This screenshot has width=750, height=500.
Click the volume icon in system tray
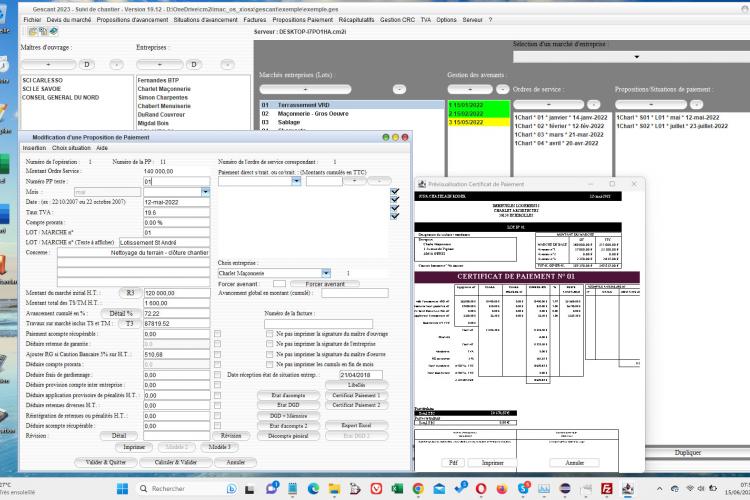701,489
